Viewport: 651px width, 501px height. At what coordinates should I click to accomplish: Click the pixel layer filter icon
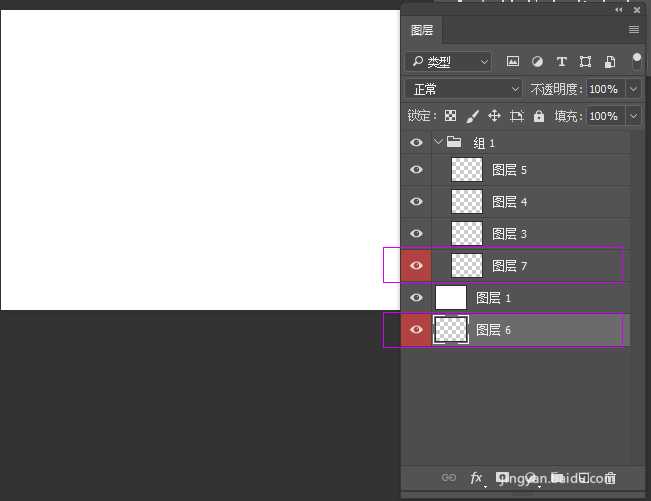pyautogui.click(x=513, y=62)
